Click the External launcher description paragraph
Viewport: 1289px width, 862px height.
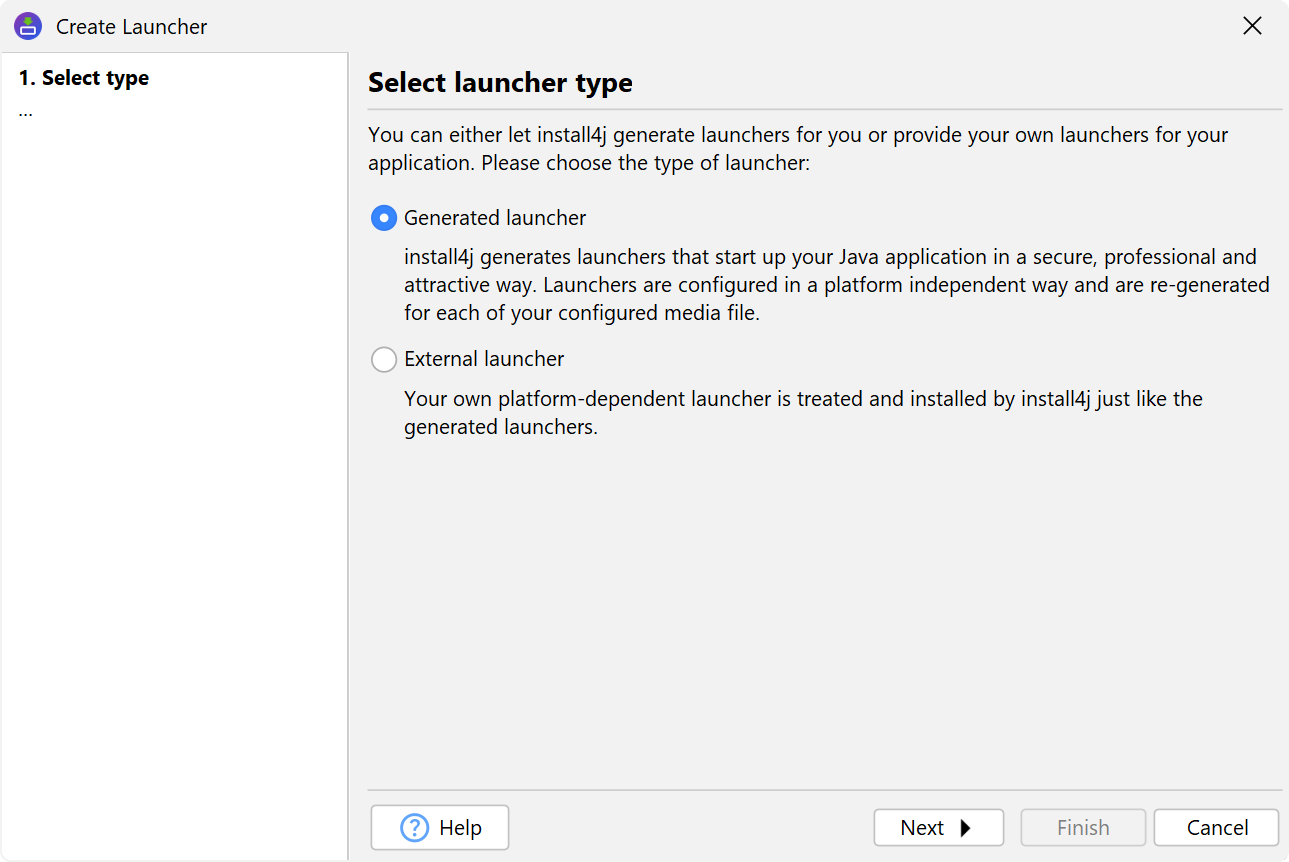pyautogui.click(x=800, y=413)
